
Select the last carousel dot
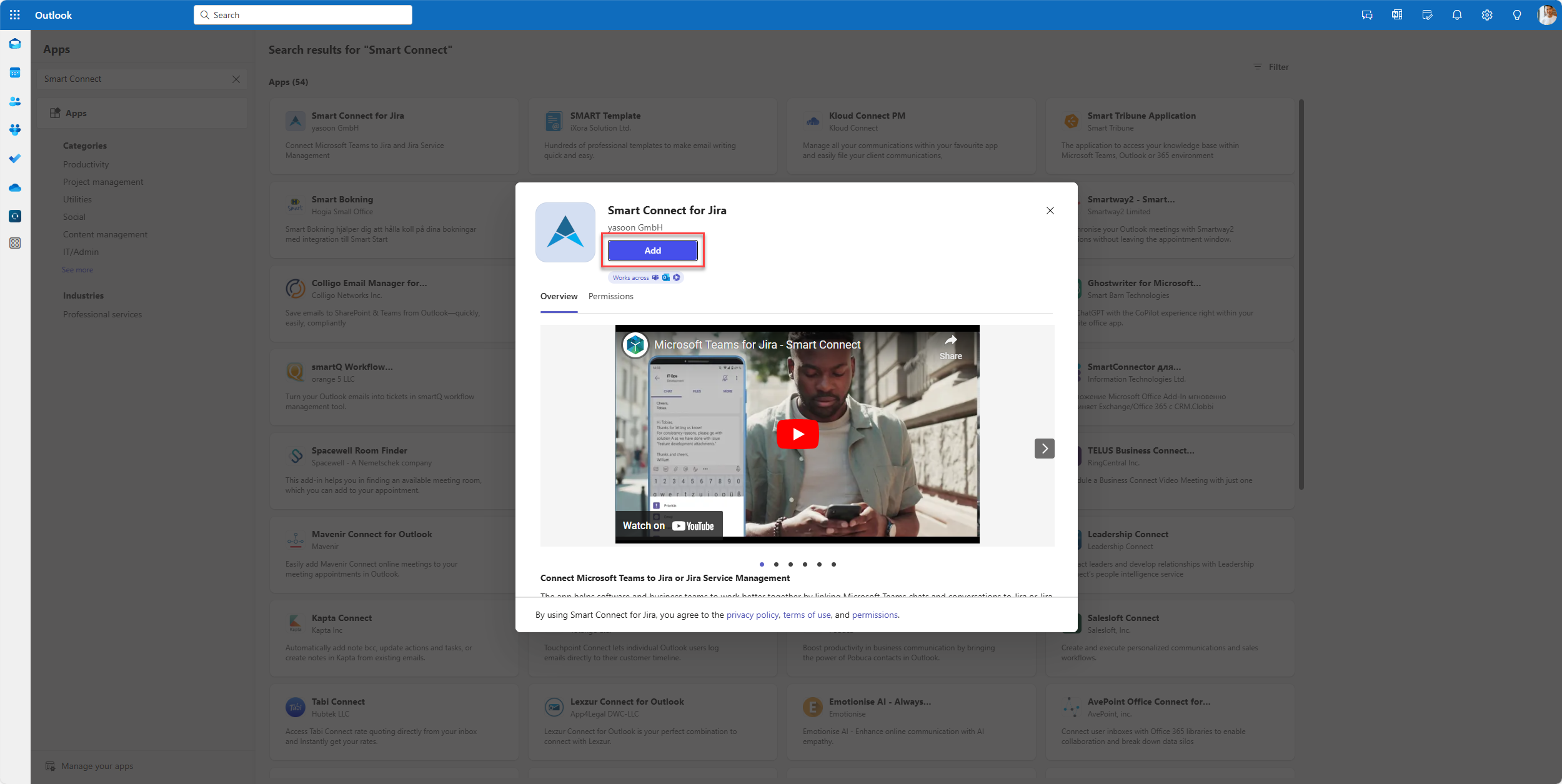click(x=833, y=564)
